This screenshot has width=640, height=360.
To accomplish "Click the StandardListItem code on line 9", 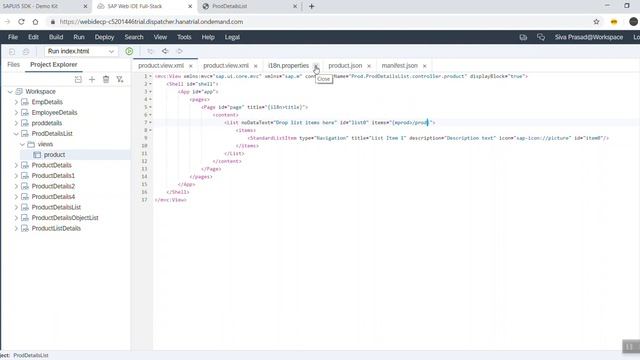I will coord(428,138).
